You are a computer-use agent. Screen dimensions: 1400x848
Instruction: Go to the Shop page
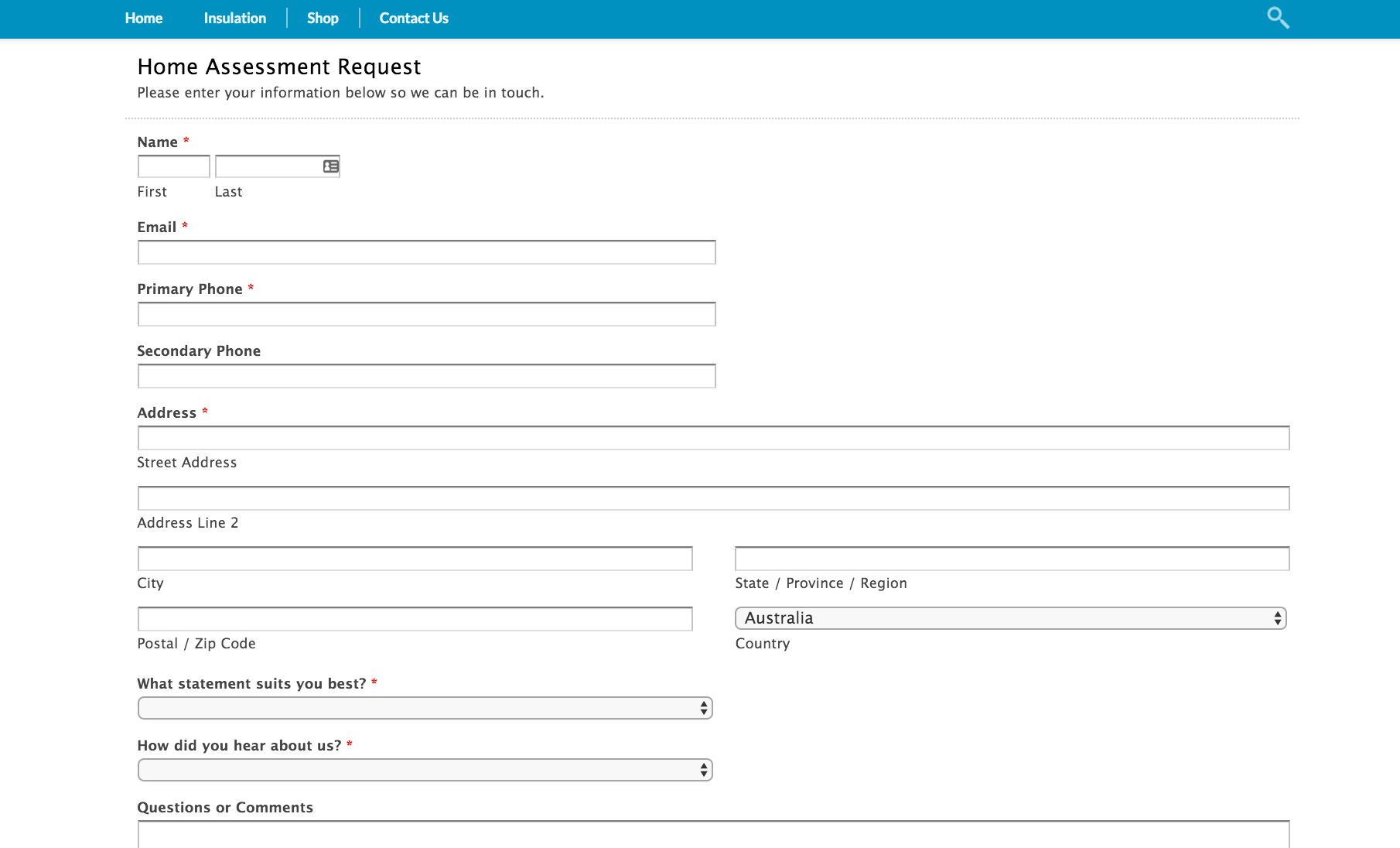[x=323, y=19]
